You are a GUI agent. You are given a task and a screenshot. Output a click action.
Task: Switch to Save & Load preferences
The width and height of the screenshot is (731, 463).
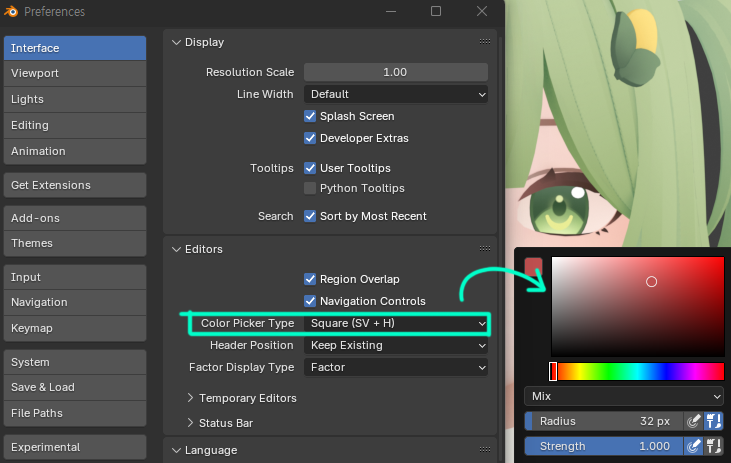click(x=75, y=387)
